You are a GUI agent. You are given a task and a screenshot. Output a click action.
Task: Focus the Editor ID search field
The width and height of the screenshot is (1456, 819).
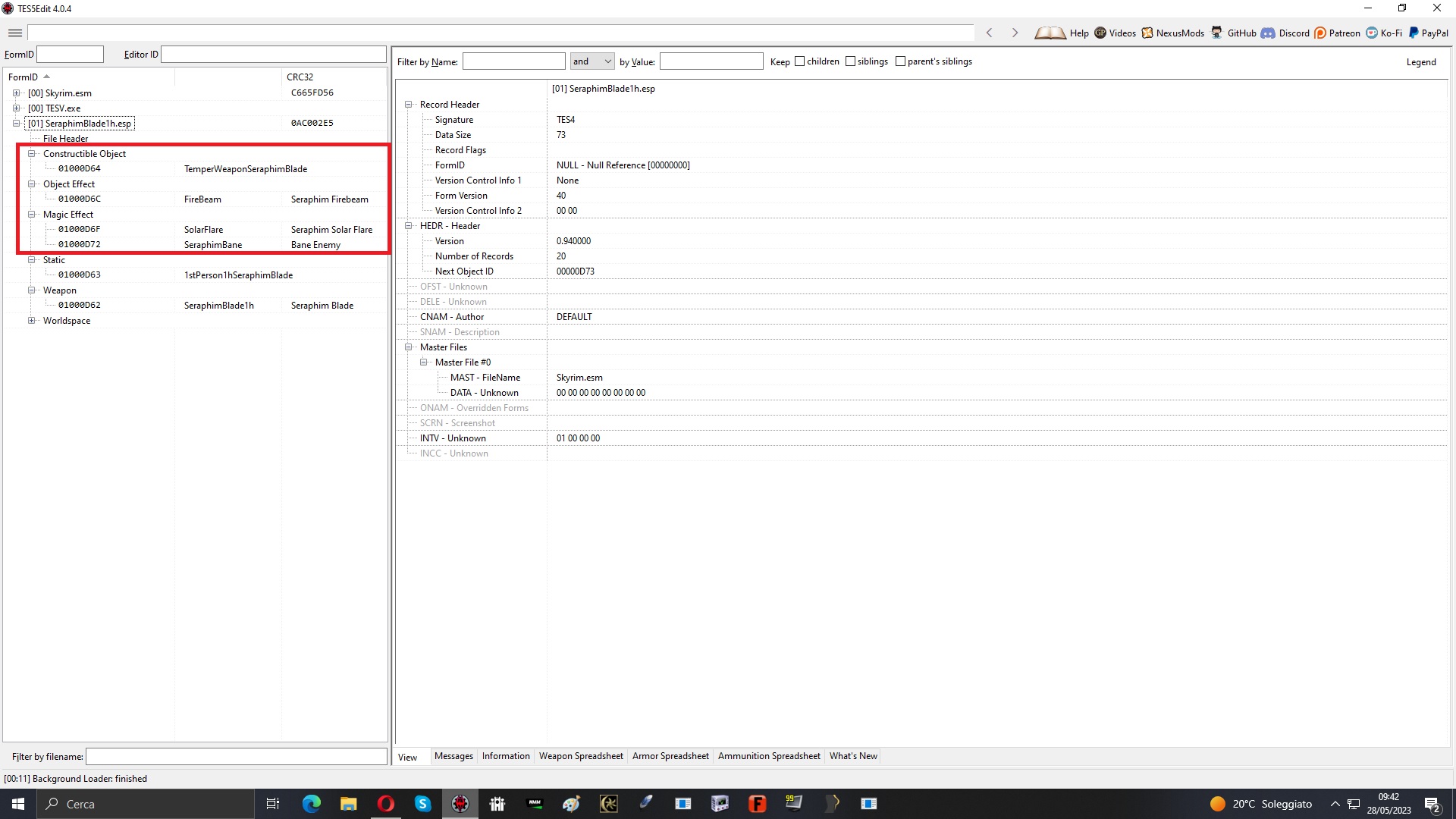point(274,55)
